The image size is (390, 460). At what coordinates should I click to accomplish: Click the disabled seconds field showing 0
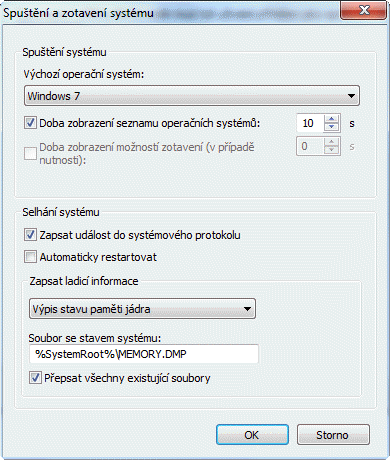click(x=310, y=146)
